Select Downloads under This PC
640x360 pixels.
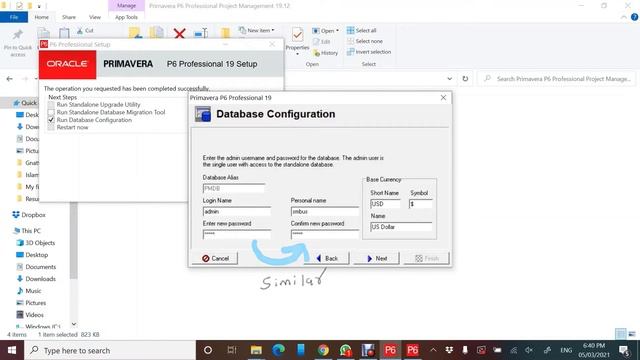click(36, 279)
